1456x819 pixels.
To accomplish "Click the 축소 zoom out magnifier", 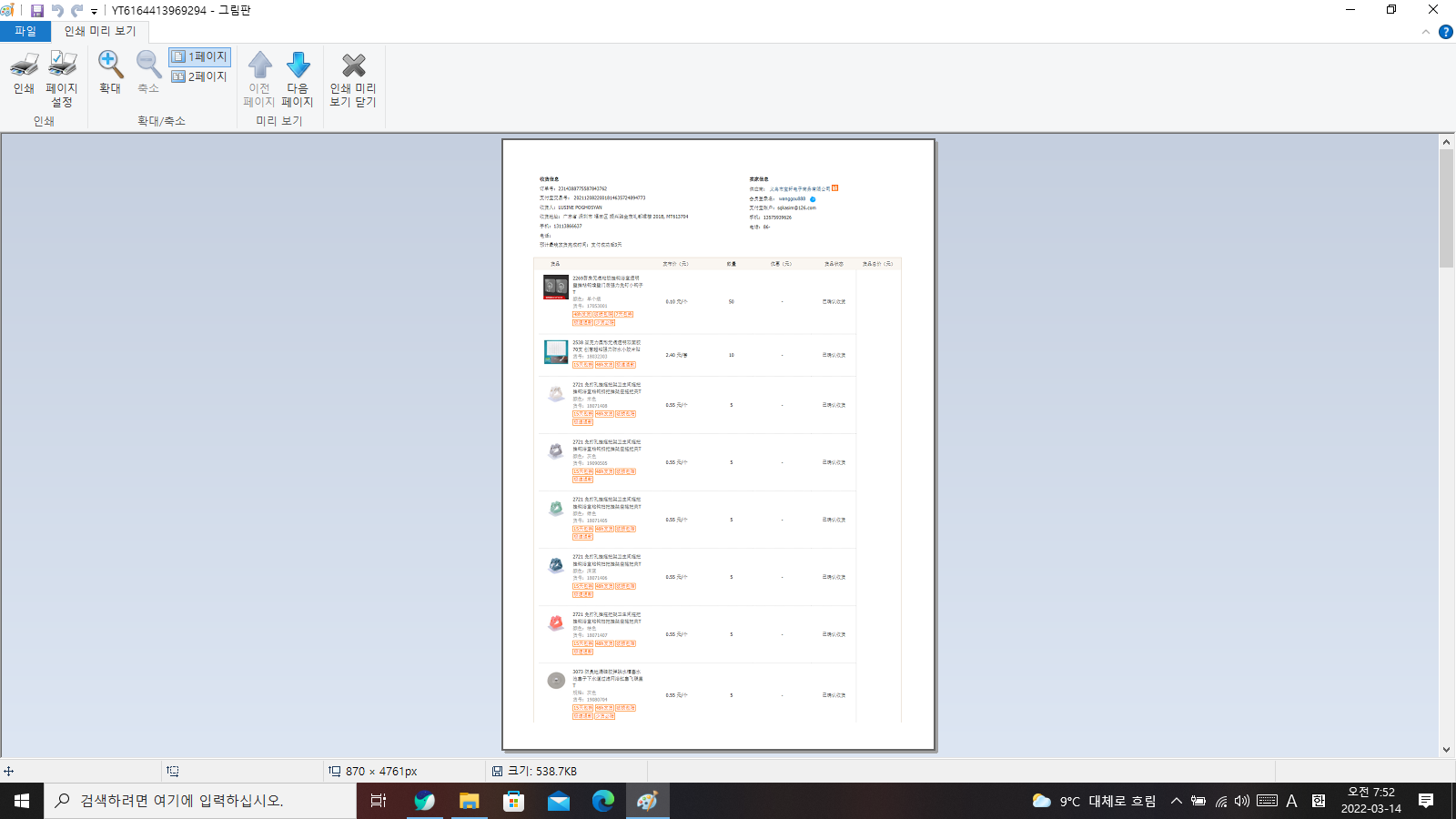I will [x=148, y=73].
